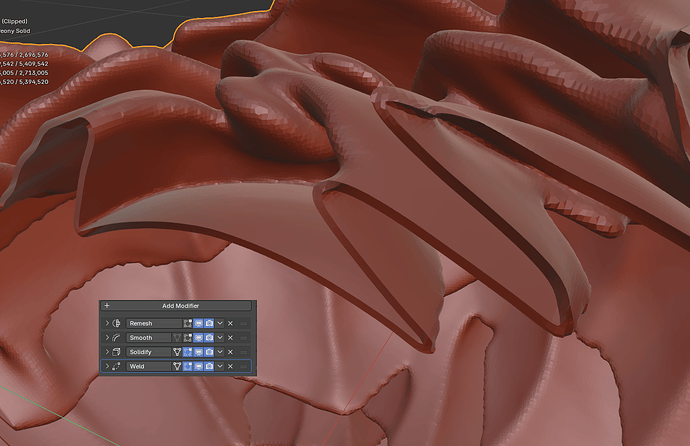Expand the Remesh modifier panel

107,323
